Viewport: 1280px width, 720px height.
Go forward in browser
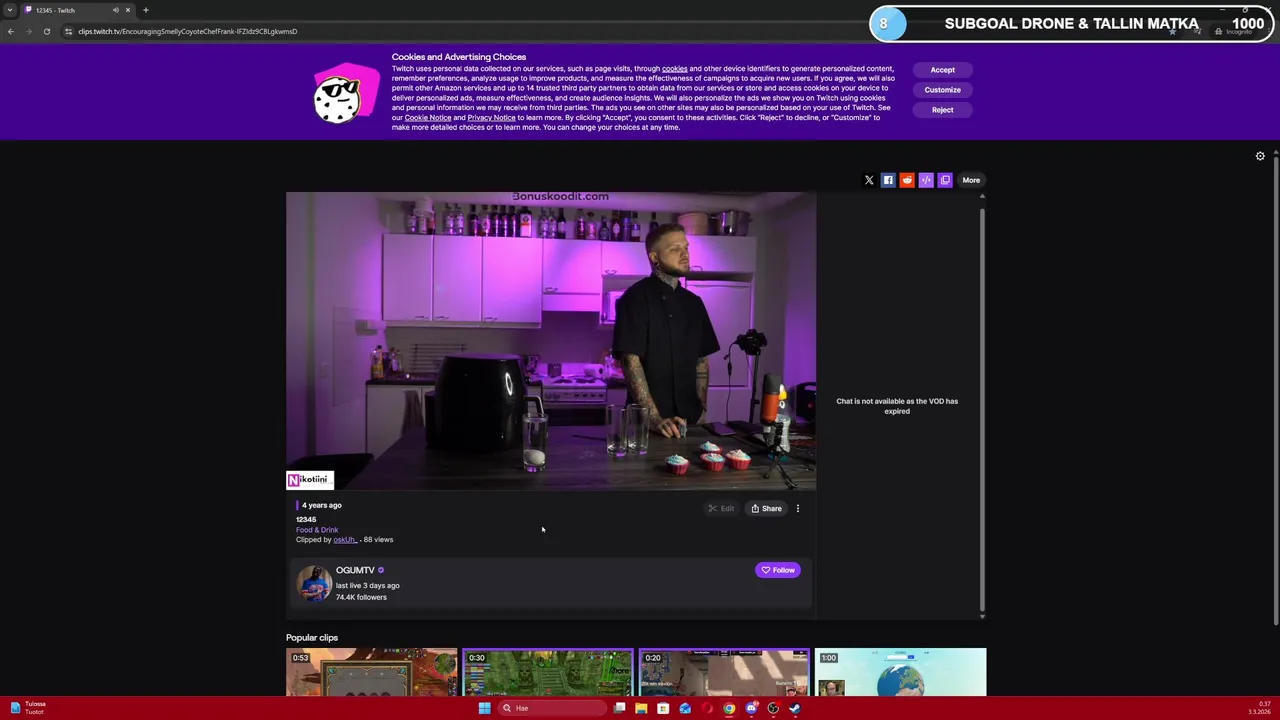pyautogui.click(x=28, y=31)
